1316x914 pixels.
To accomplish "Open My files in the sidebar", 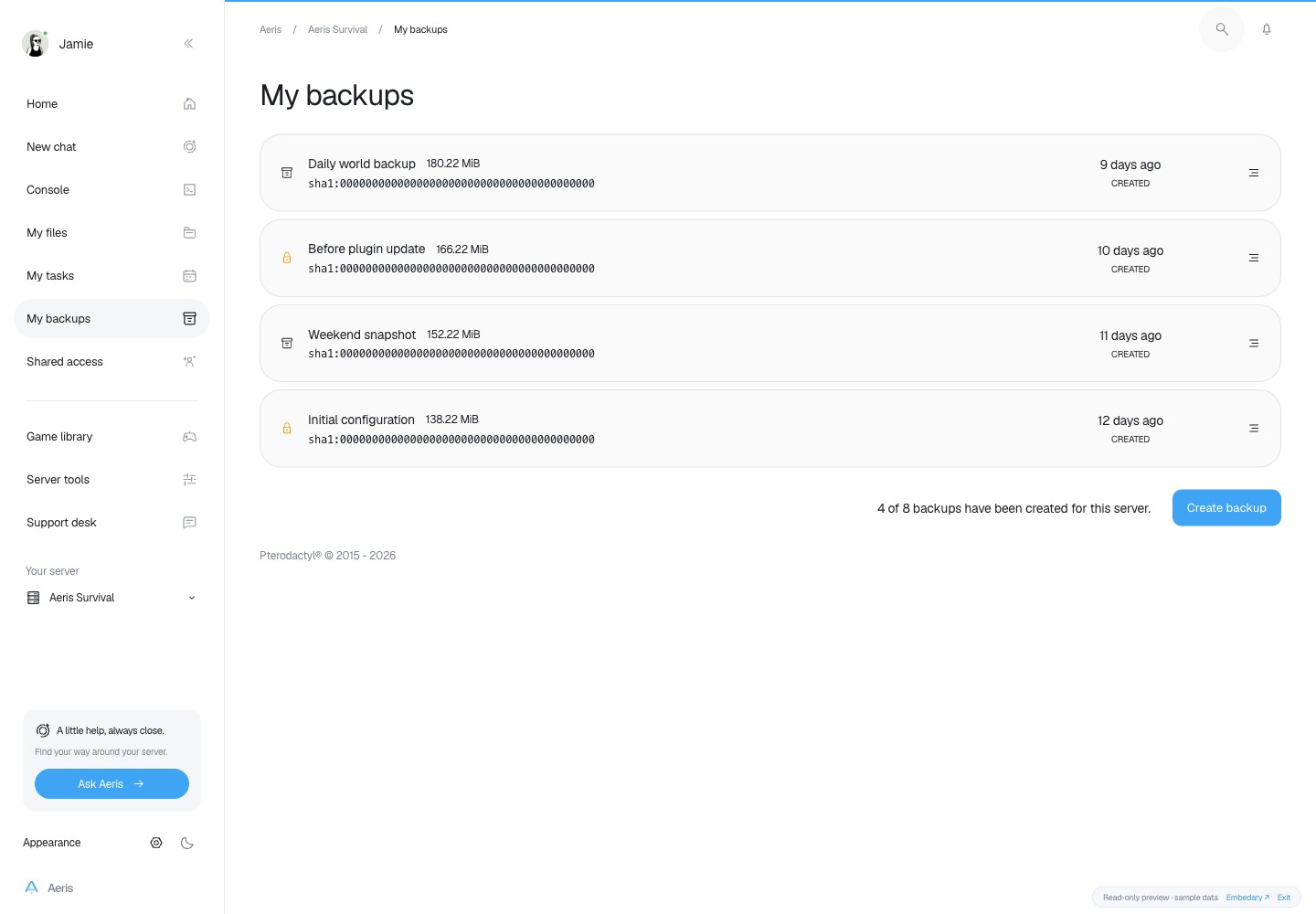I will (x=111, y=233).
